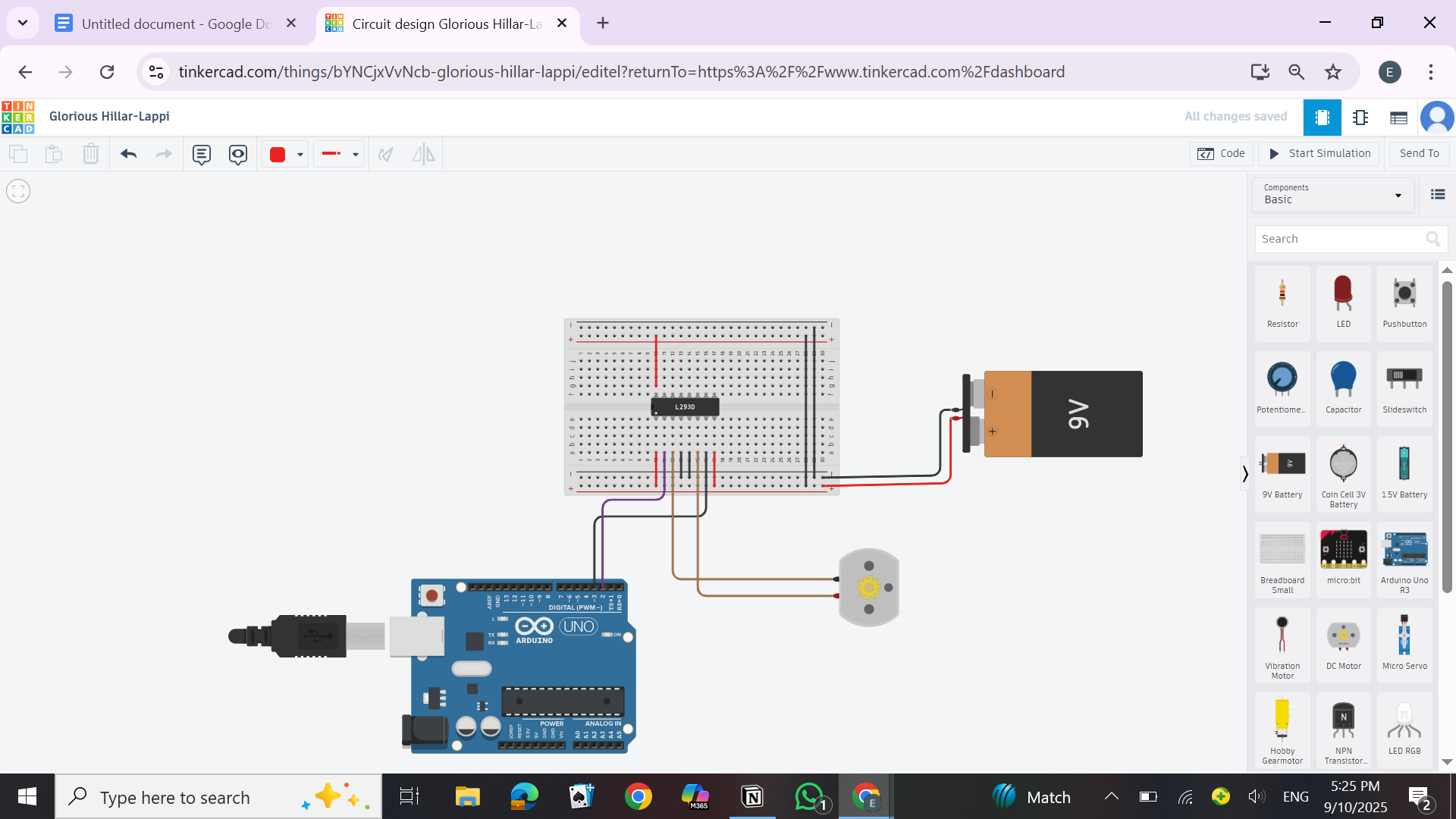Viewport: 1456px width, 819px height.
Task: Select the mirror component icon
Action: [423, 155]
